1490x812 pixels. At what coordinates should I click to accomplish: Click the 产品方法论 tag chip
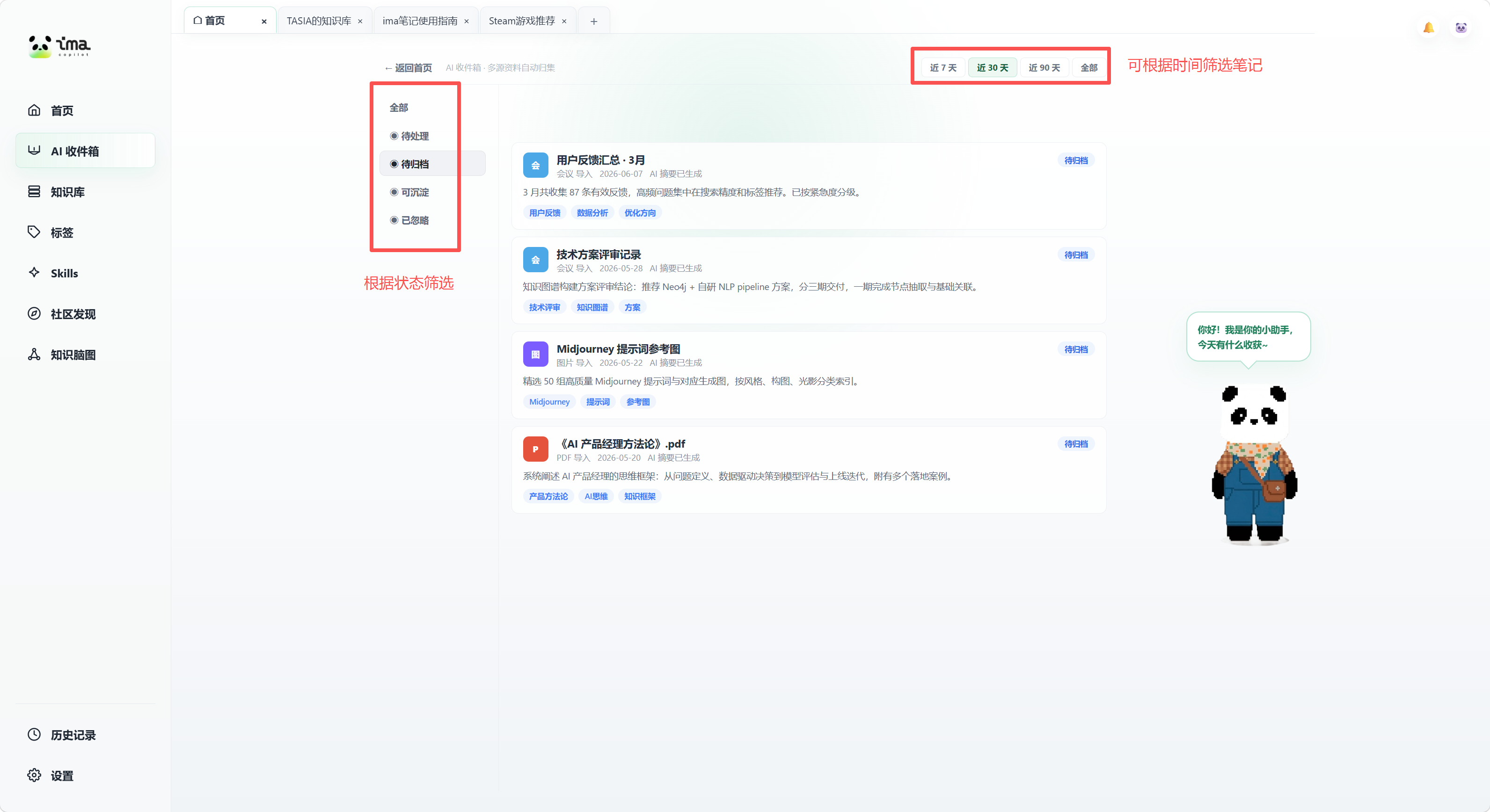548,496
